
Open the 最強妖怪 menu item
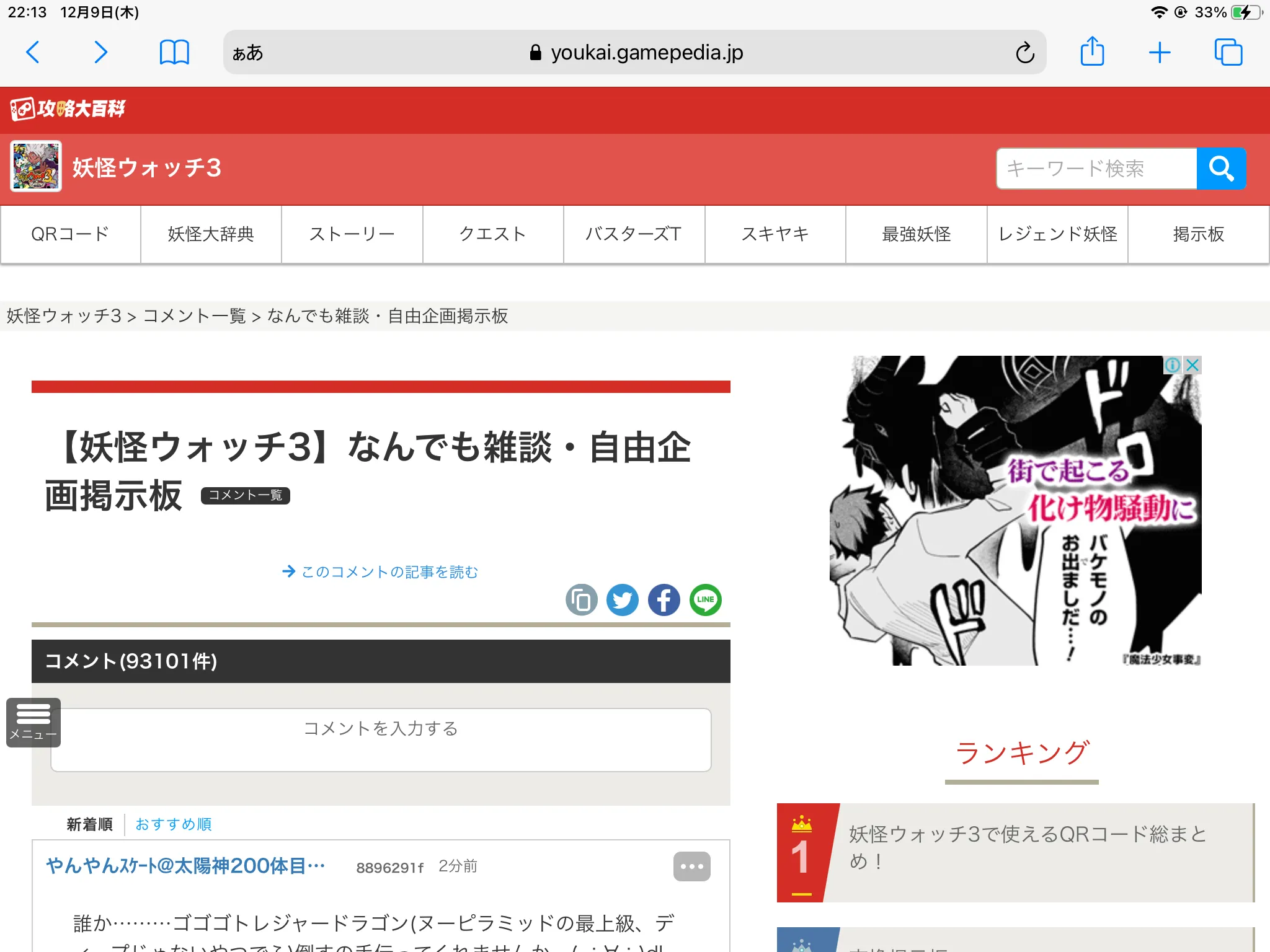click(x=917, y=234)
